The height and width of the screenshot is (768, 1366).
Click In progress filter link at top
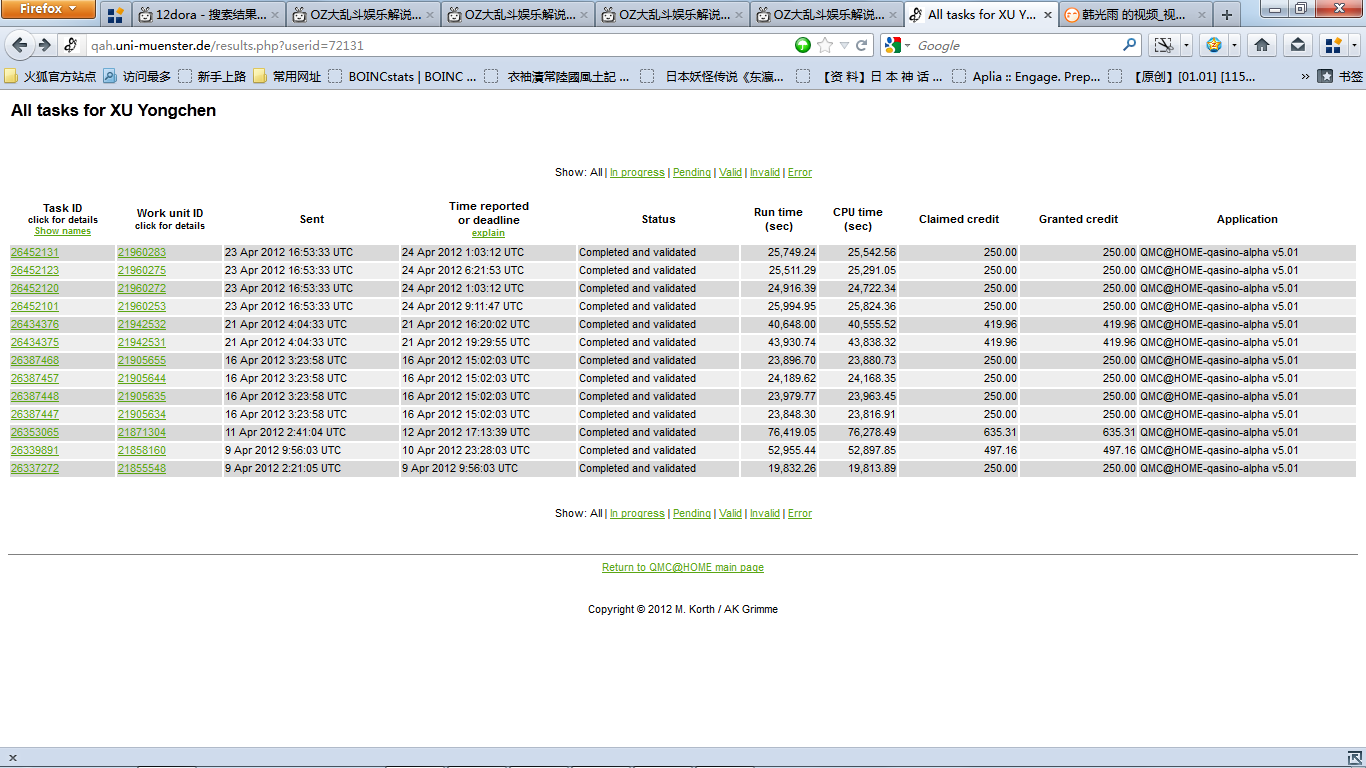pos(637,172)
